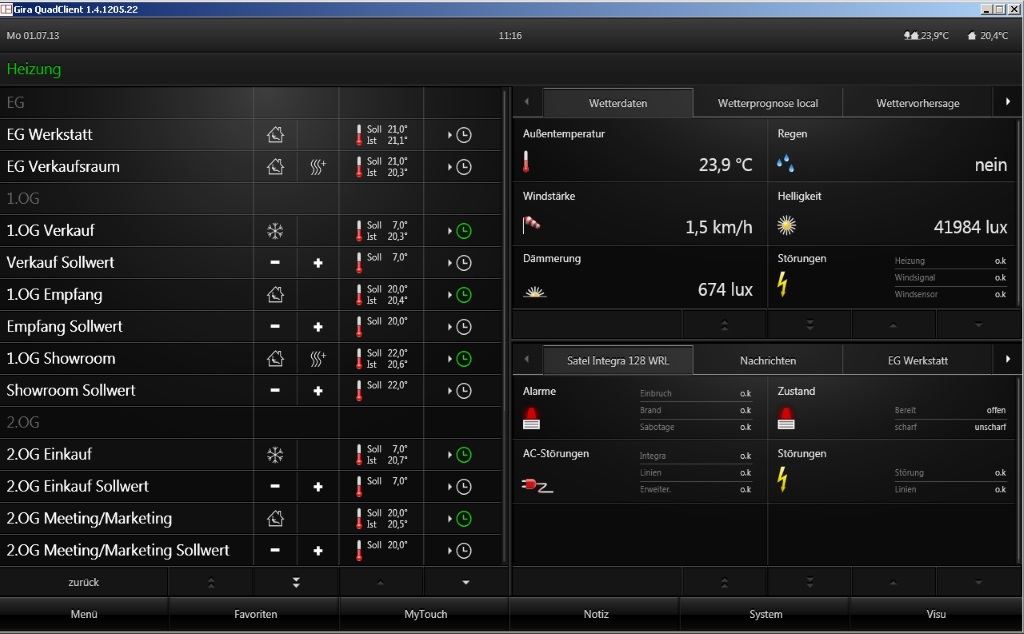The height and width of the screenshot is (634, 1024).
Task: Open the Nachrichten tab
Action: click(767, 360)
